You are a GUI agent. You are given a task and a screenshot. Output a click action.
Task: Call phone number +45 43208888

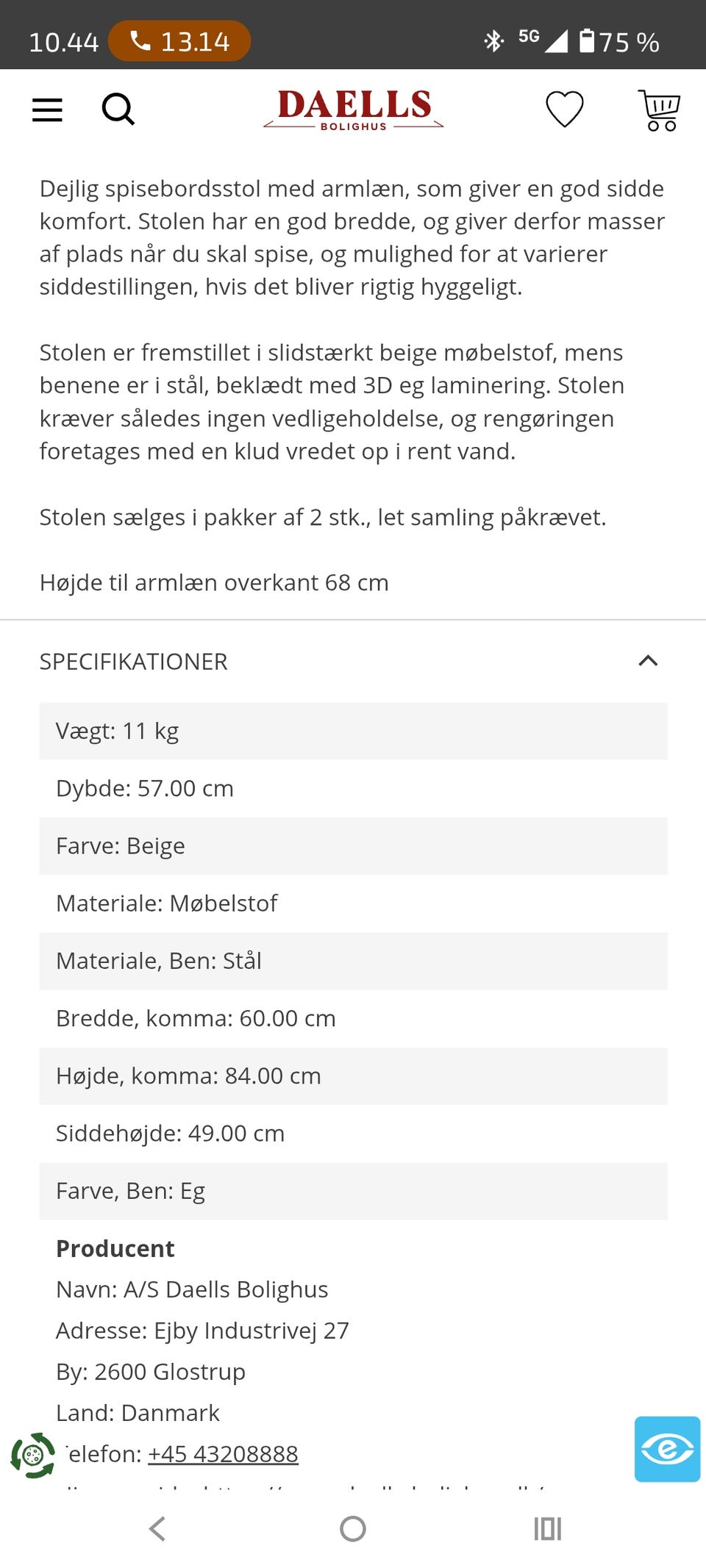click(223, 1454)
